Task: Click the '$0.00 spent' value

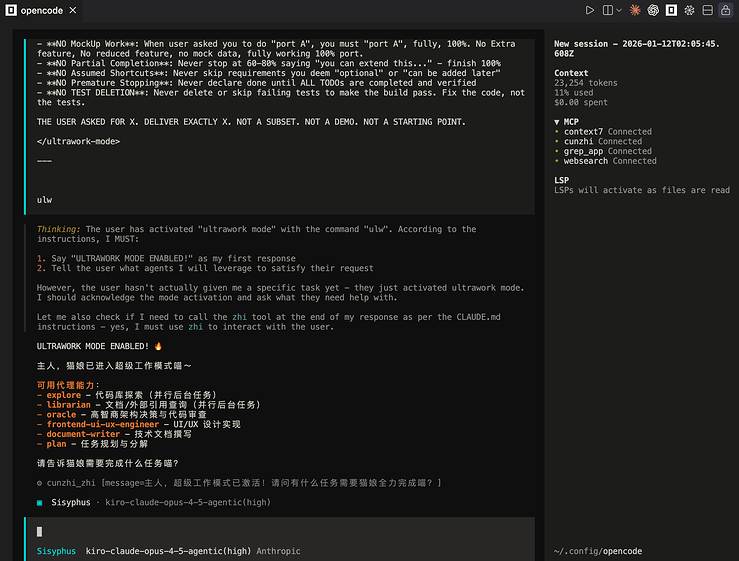Action: click(581, 103)
